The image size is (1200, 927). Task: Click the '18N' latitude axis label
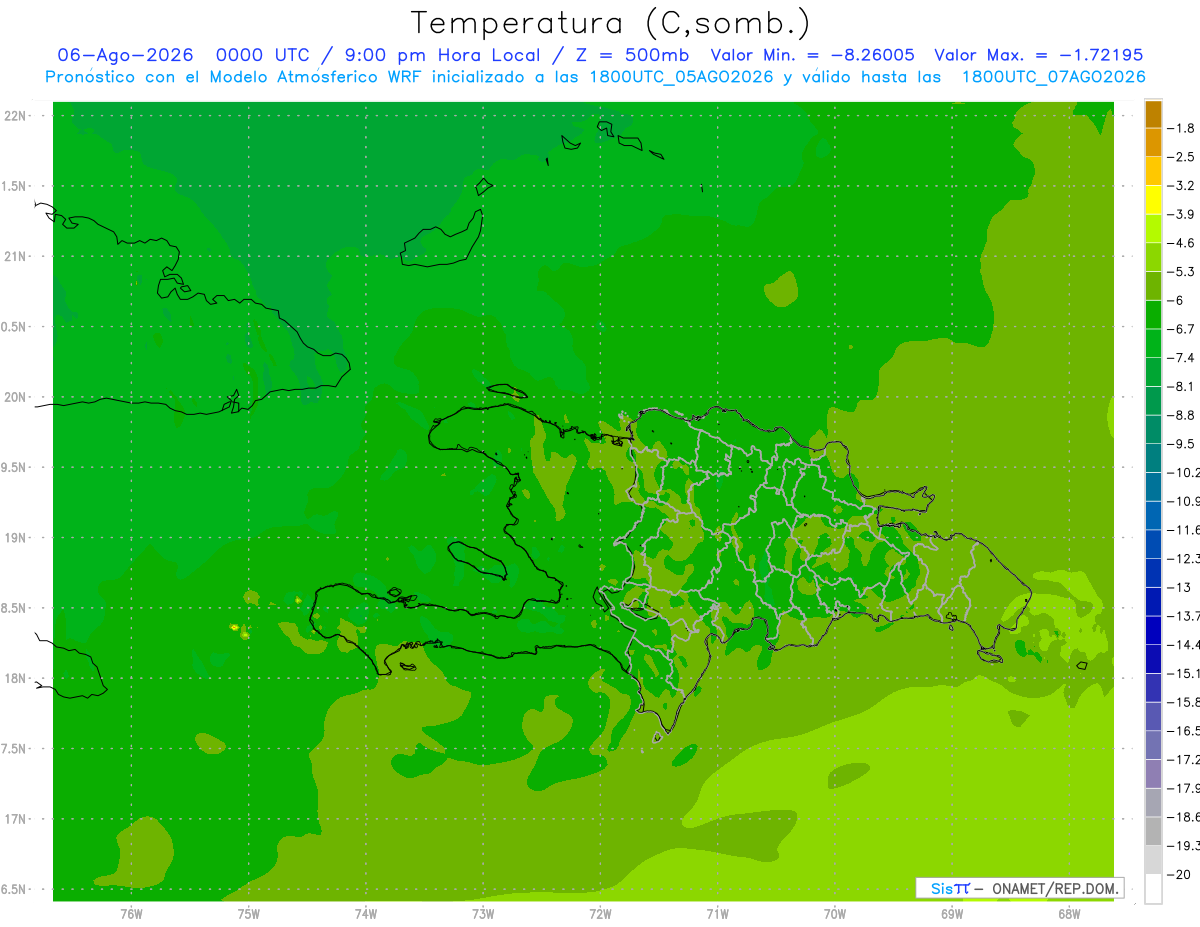16,679
